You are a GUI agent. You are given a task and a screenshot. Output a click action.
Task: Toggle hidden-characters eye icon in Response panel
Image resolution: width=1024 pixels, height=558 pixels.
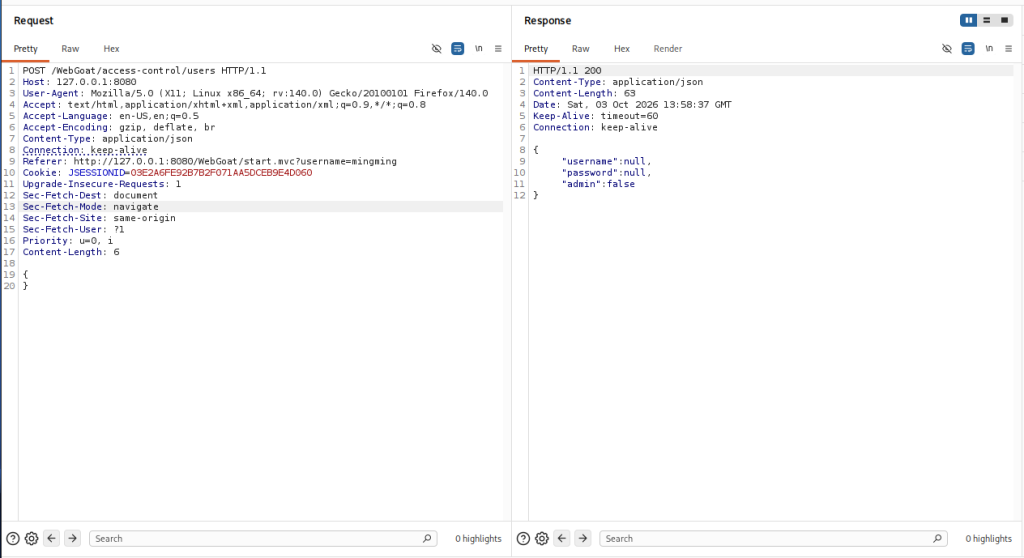[946, 48]
